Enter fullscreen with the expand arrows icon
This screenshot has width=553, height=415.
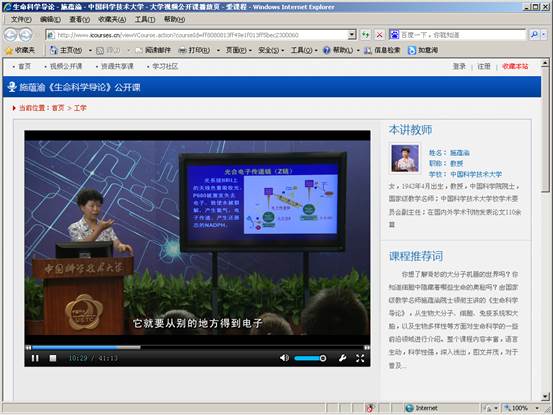360,358
